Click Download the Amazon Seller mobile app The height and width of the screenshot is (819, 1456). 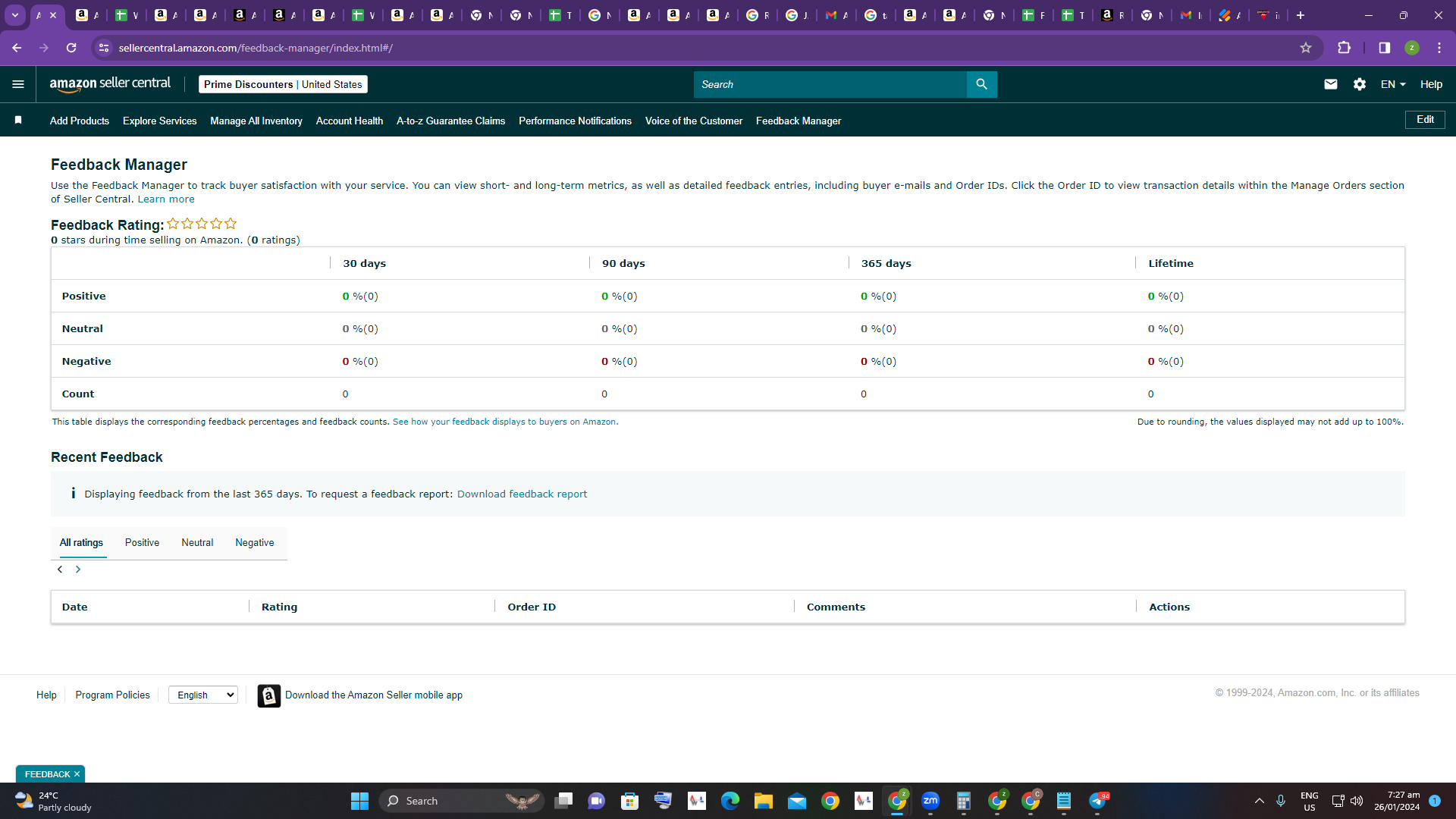click(374, 695)
